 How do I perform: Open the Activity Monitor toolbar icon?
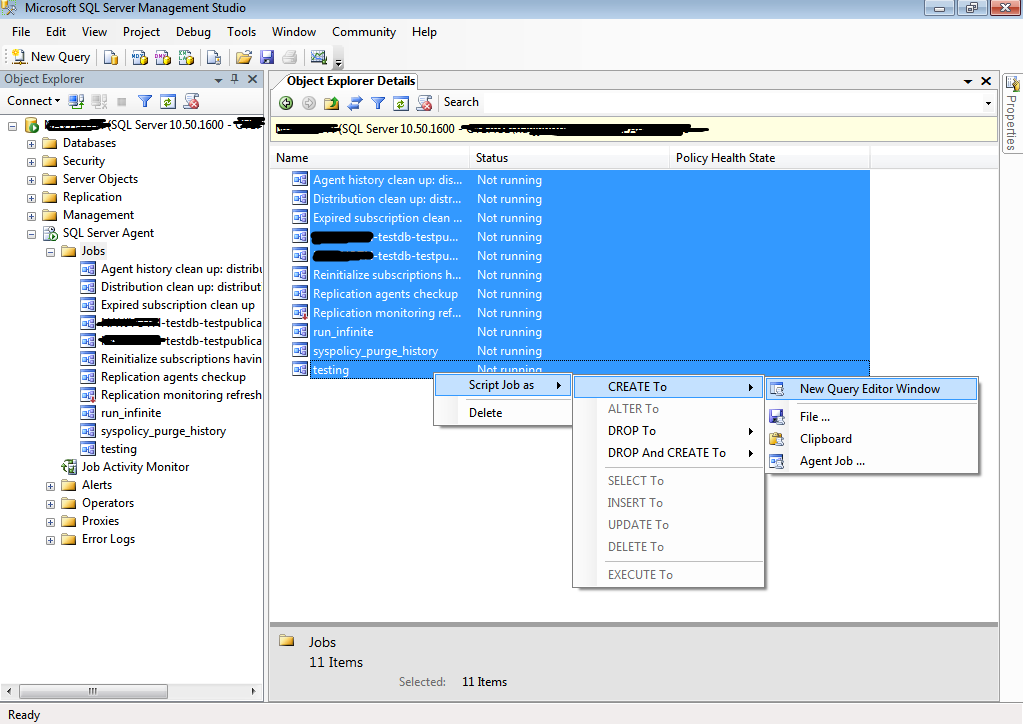click(319, 57)
